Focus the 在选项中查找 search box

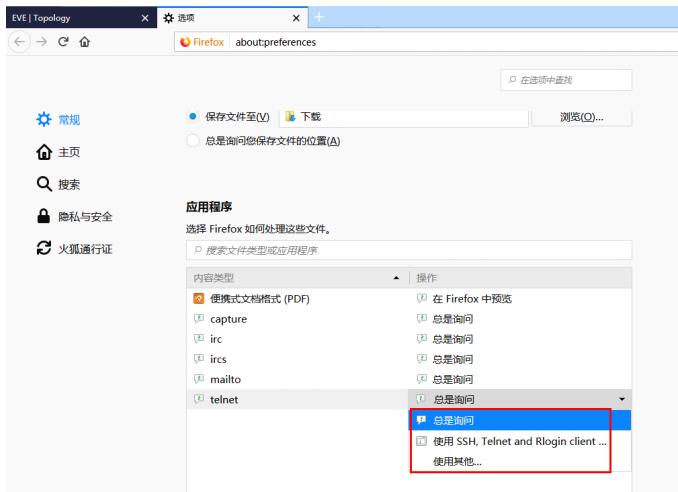(x=566, y=80)
